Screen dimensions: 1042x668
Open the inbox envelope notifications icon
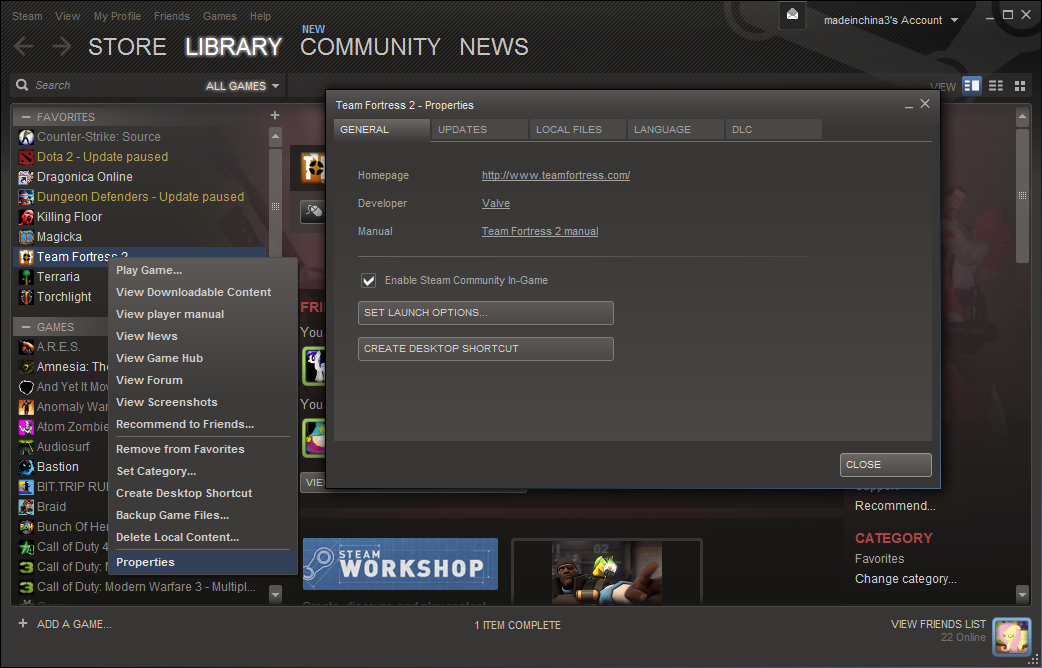pos(792,15)
